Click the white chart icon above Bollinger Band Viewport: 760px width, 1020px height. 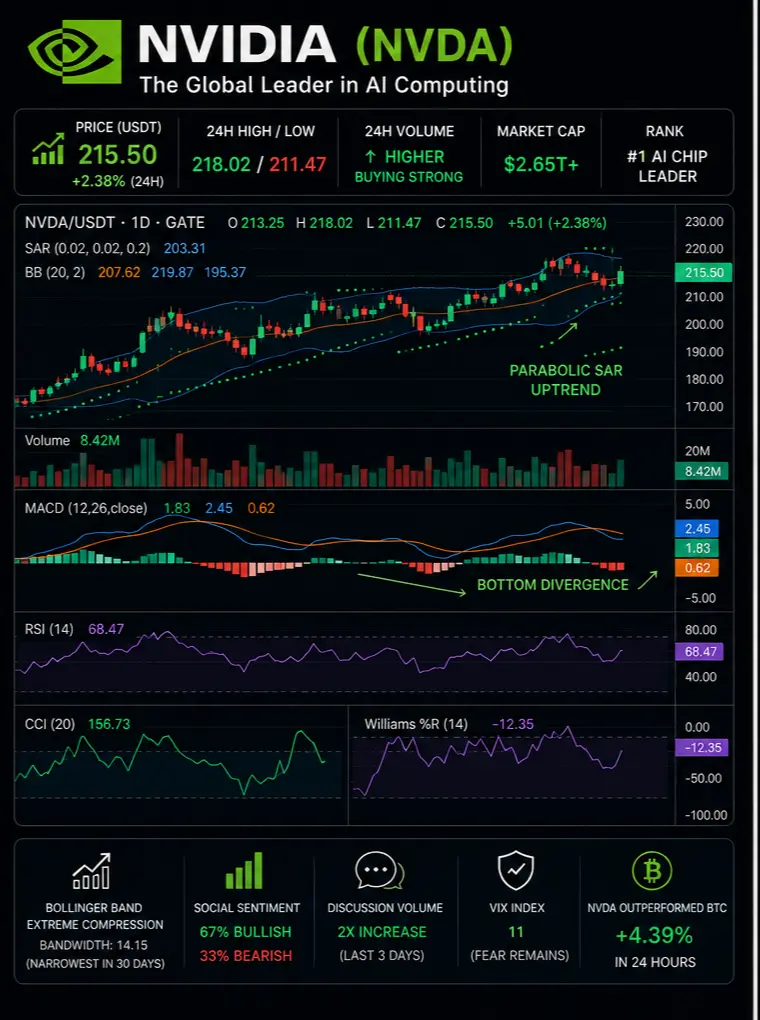coord(91,872)
